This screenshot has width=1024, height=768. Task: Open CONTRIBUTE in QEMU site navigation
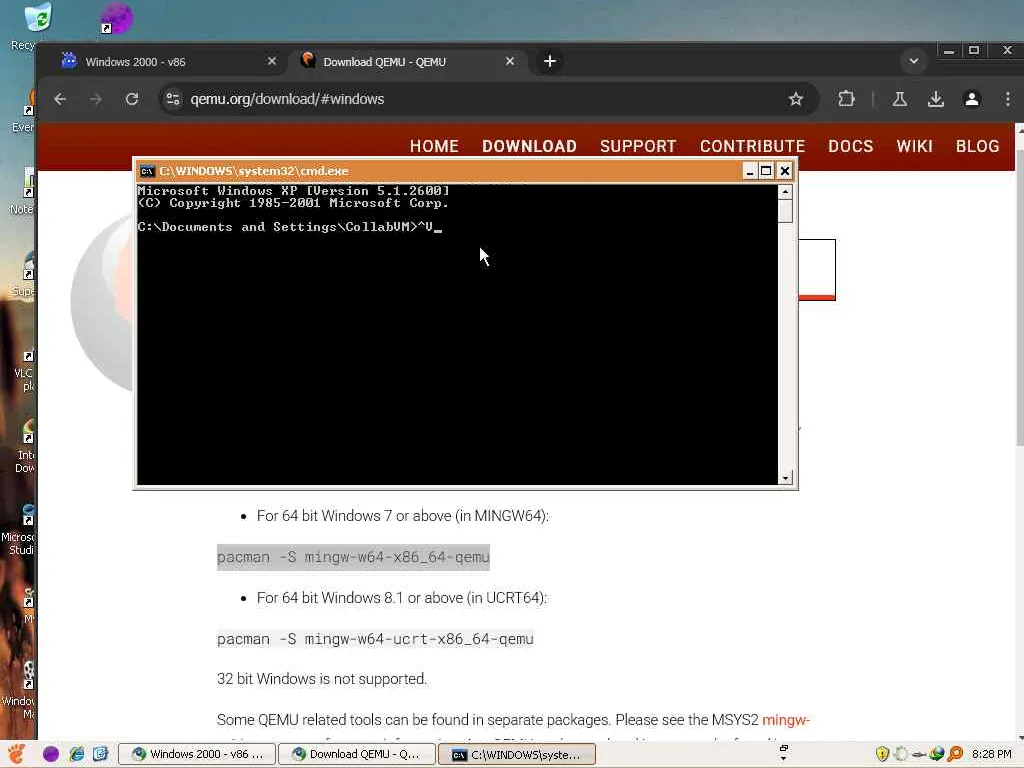click(752, 146)
